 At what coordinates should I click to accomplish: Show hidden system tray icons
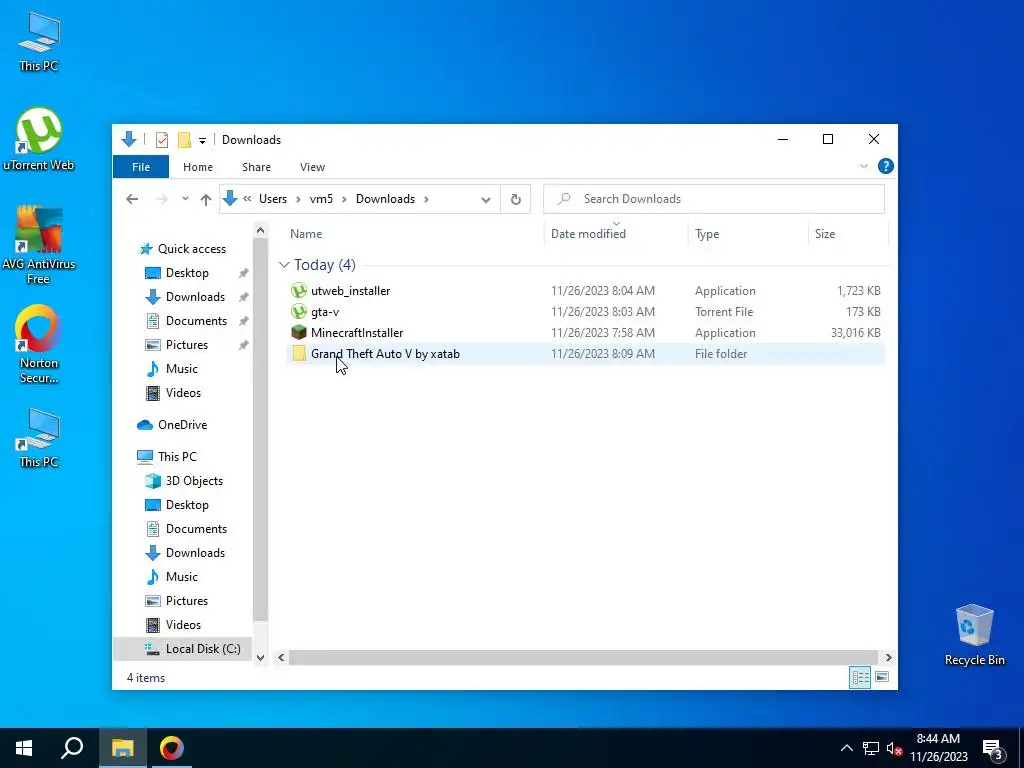tap(846, 748)
